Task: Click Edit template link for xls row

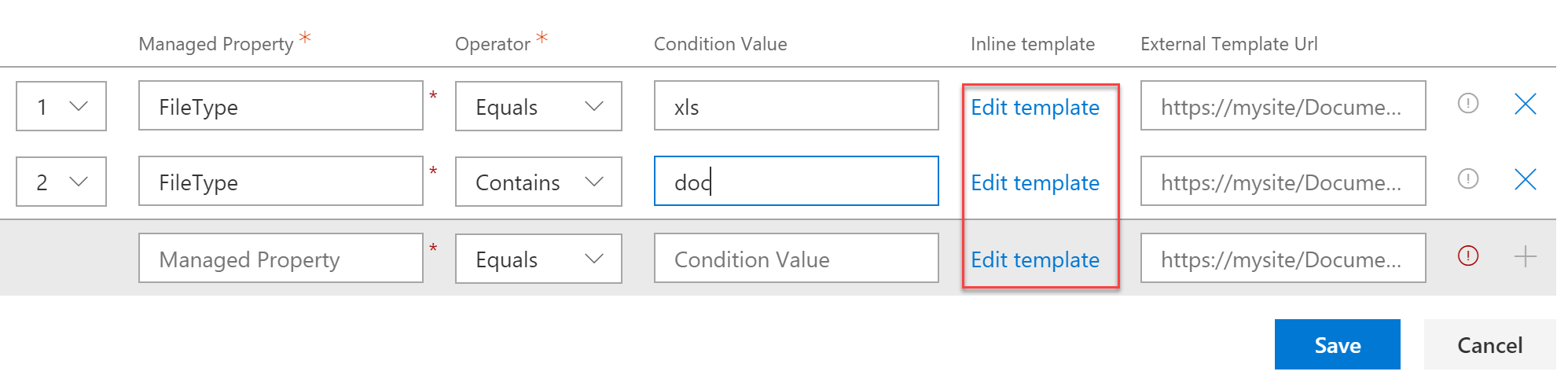Action: coord(1035,107)
